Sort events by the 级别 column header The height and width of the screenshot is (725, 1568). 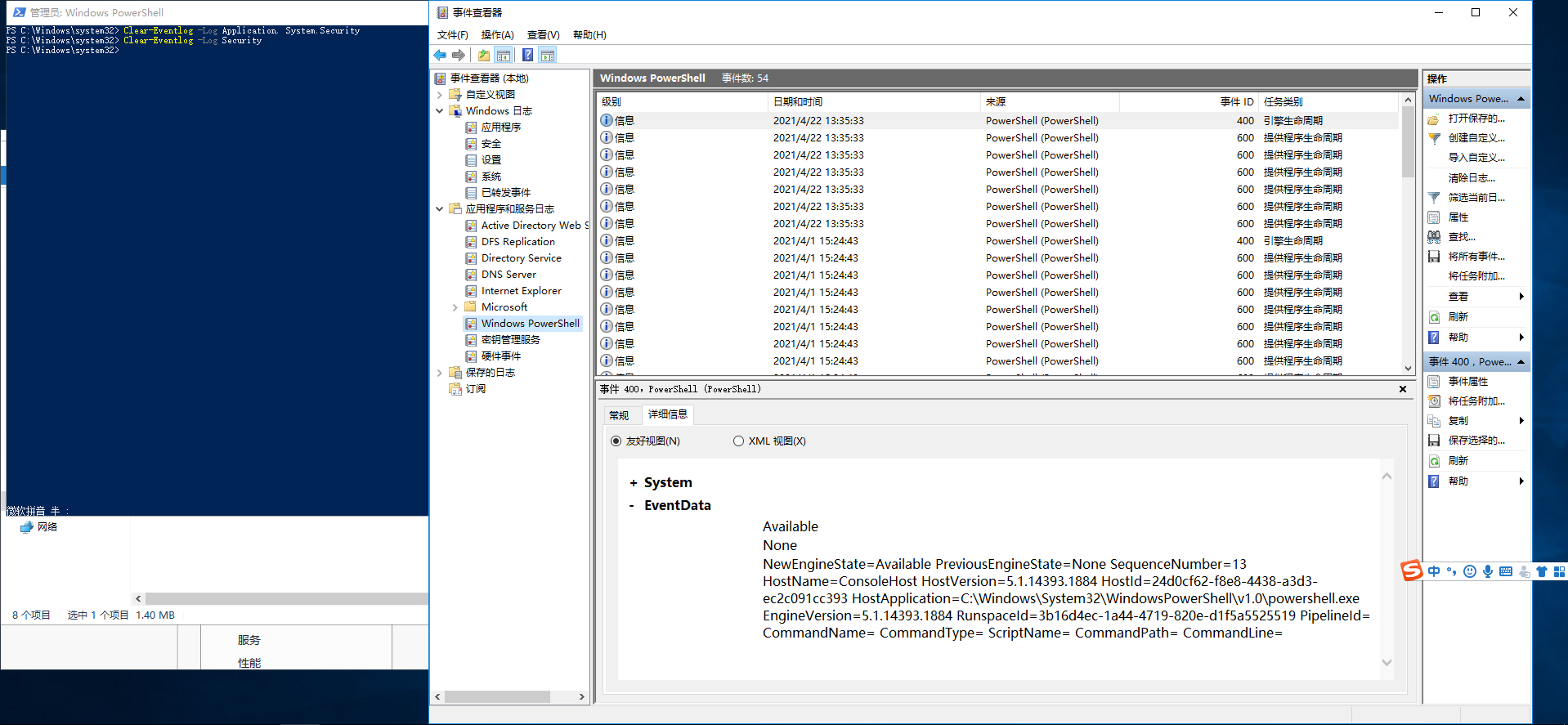pos(683,102)
